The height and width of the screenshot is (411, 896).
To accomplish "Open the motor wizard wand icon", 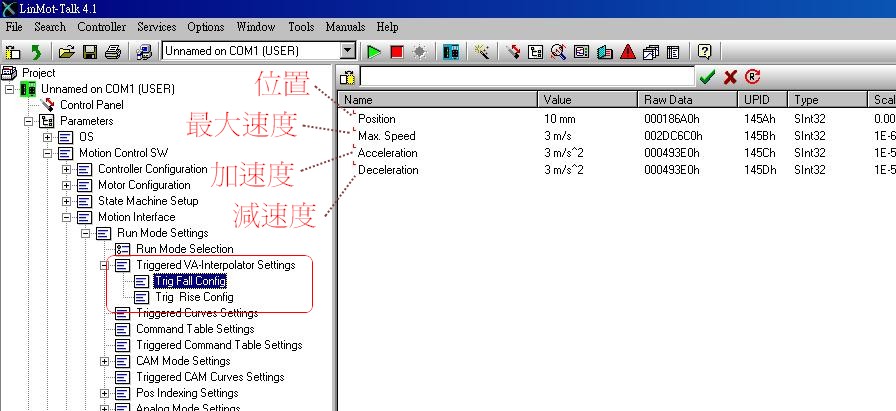I will [x=482, y=52].
